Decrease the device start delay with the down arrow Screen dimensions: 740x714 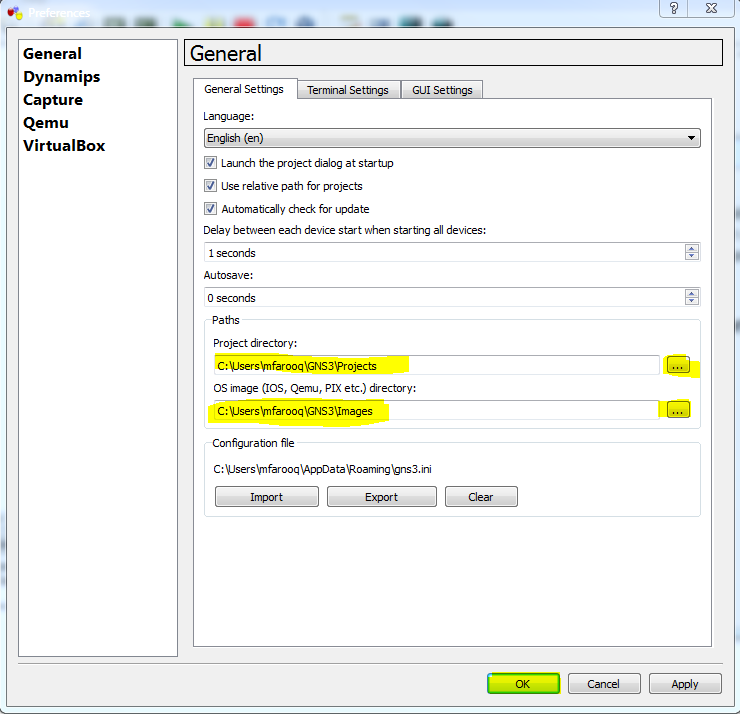pos(692,256)
